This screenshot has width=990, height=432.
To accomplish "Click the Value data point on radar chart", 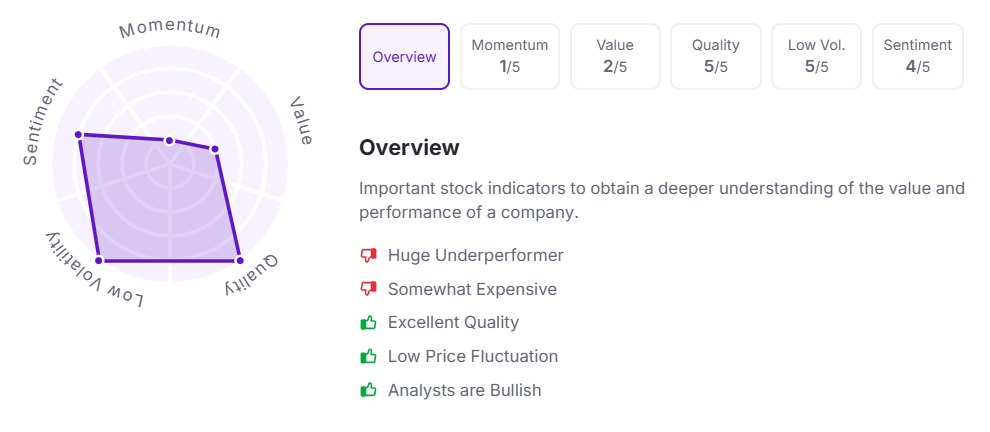I will click(215, 150).
